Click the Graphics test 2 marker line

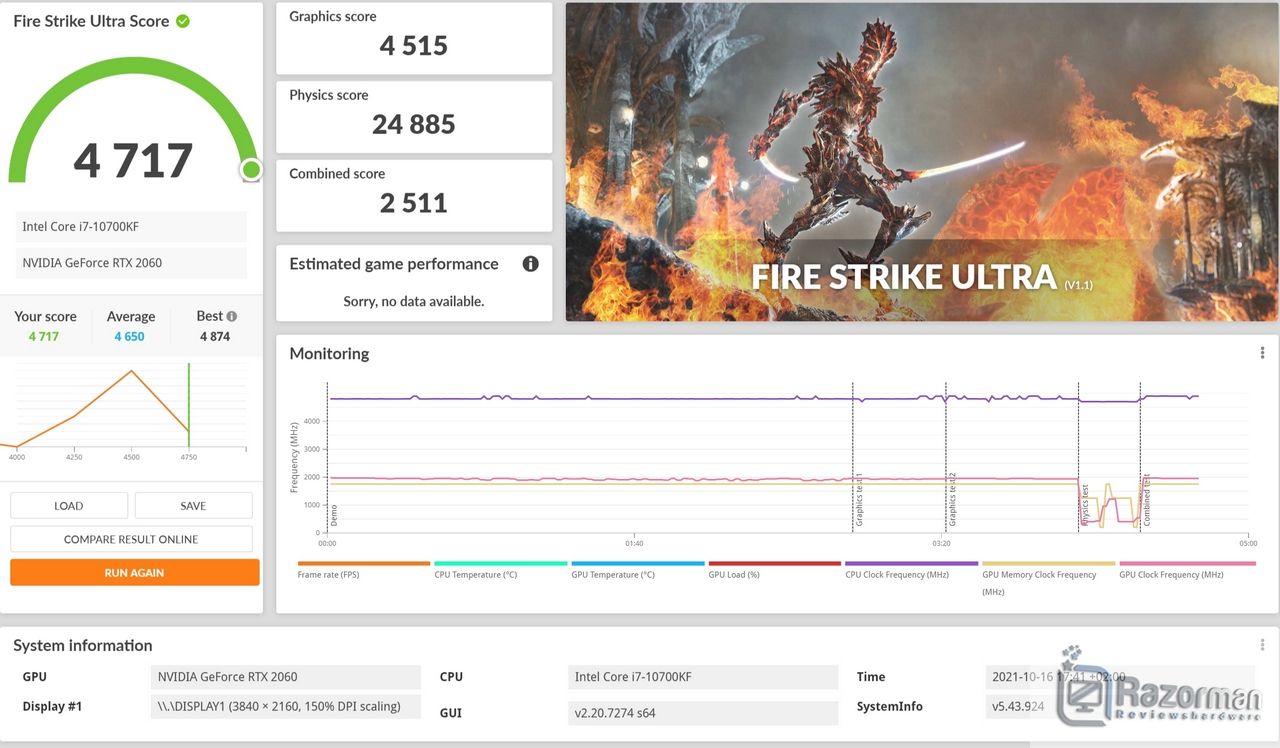click(x=945, y=456)
